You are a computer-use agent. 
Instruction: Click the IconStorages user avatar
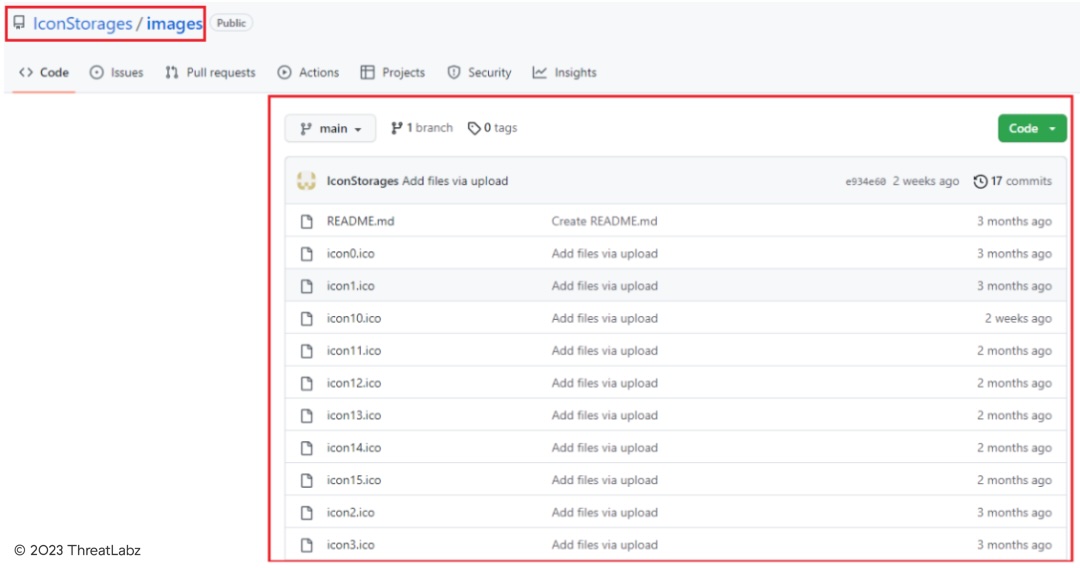click(x=307, y=181)
